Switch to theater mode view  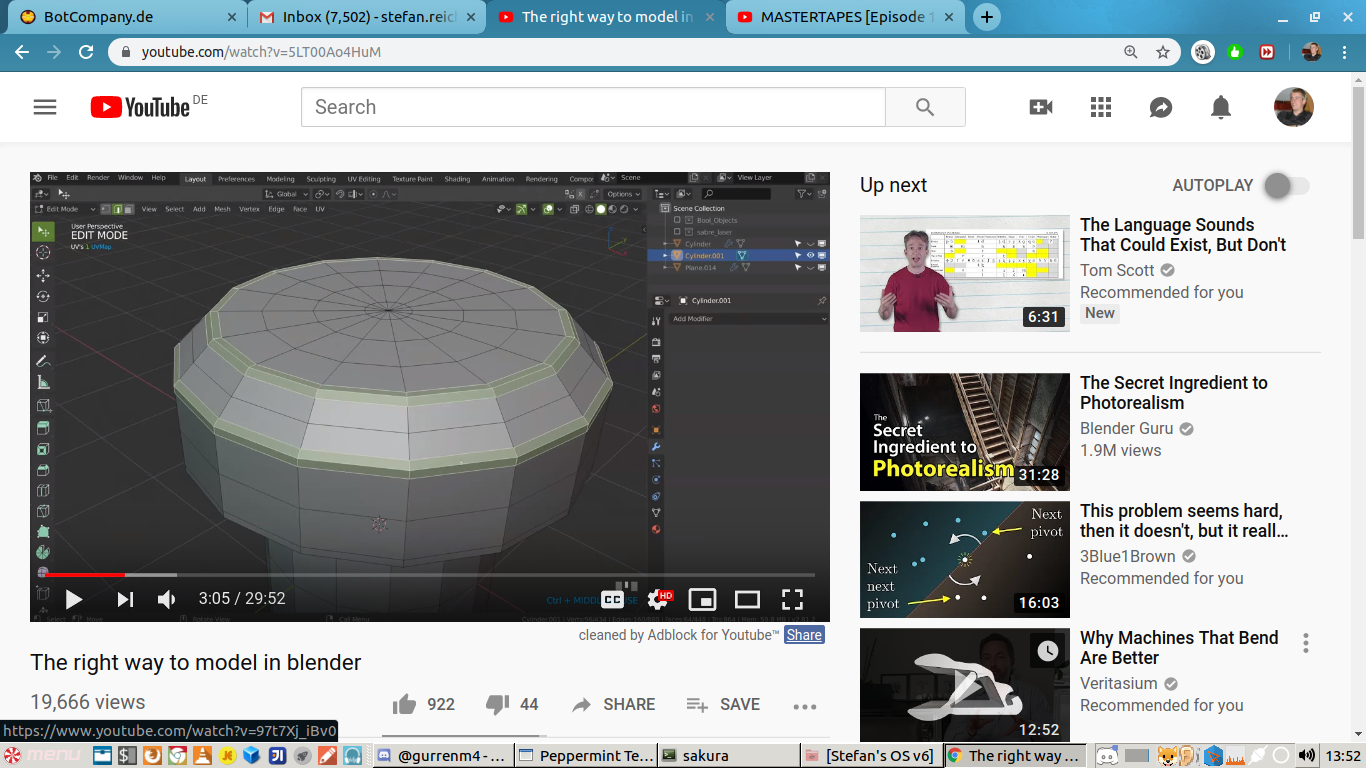[747, 599]
